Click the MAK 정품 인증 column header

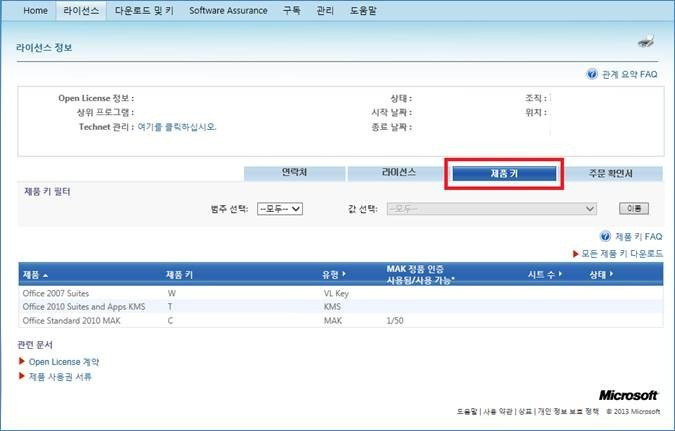(421, 274)
